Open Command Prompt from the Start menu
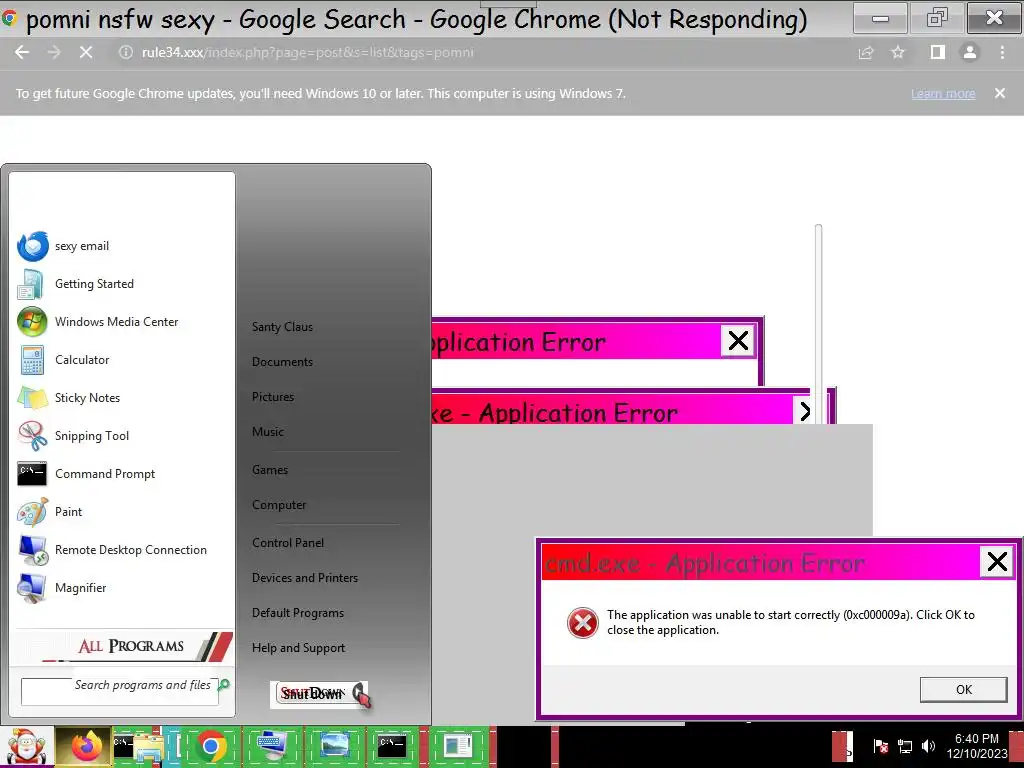Screen dimensions: 1024x768 [105, 473]
